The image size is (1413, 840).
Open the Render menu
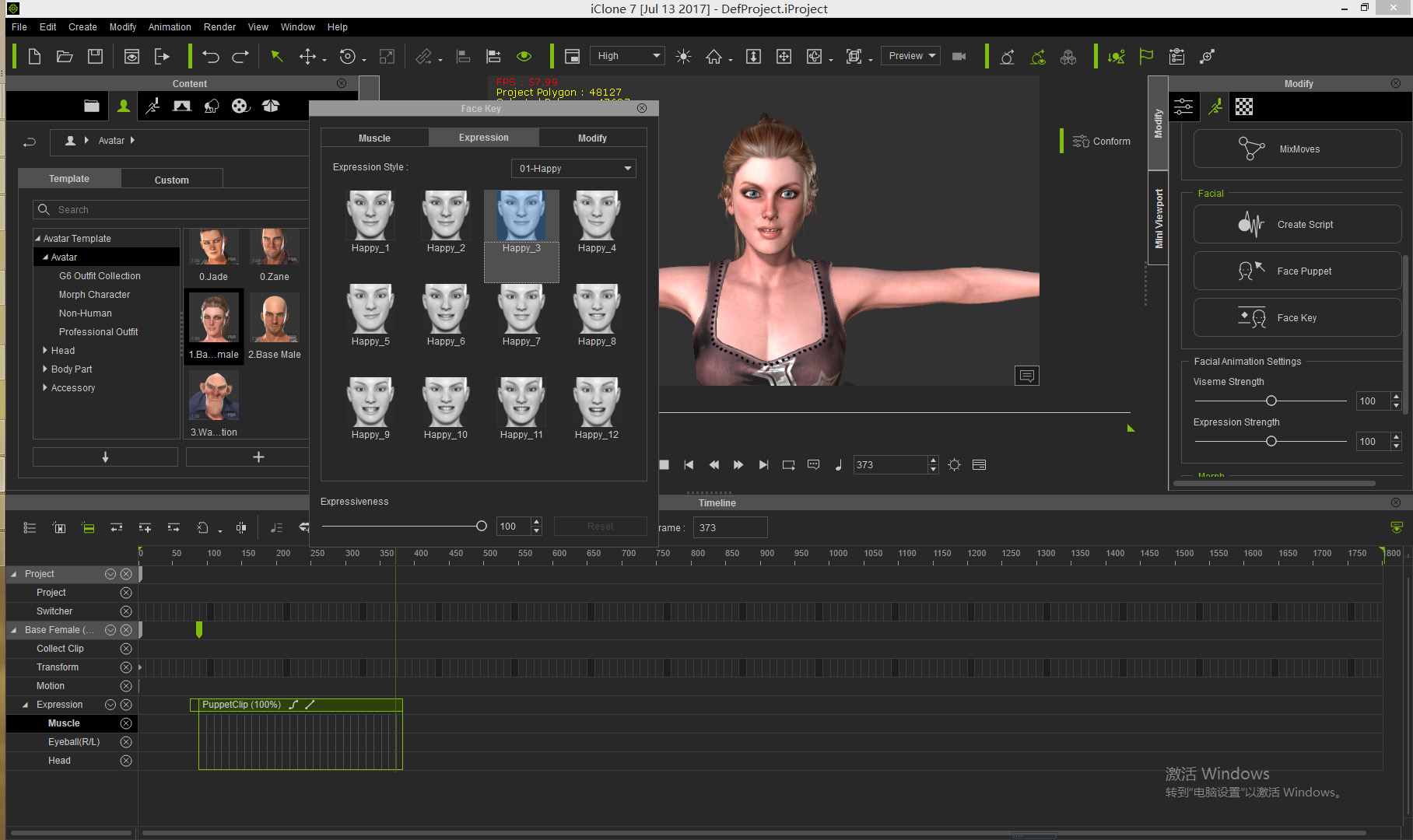tap(219, 26)
